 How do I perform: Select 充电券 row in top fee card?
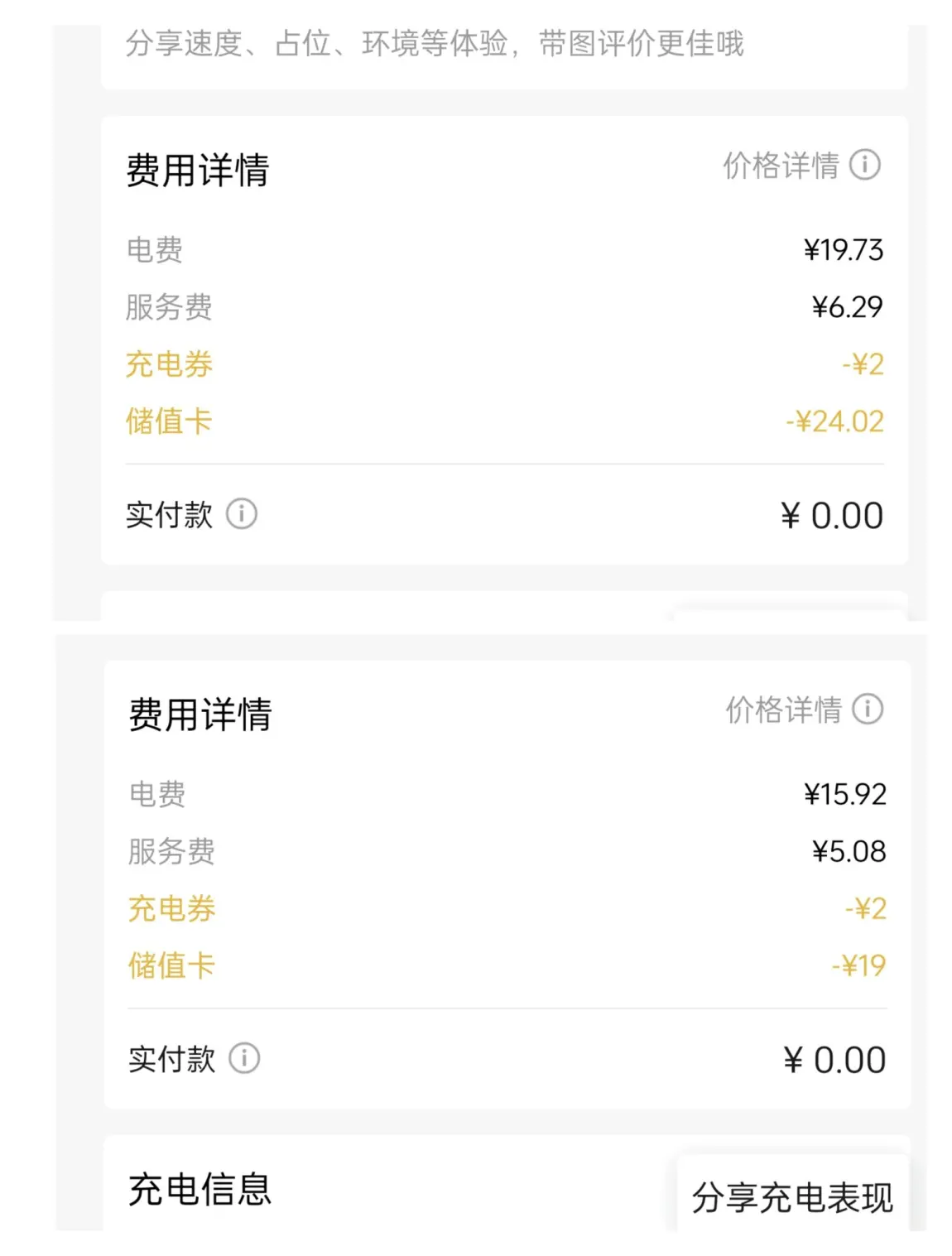click(504, 364)
